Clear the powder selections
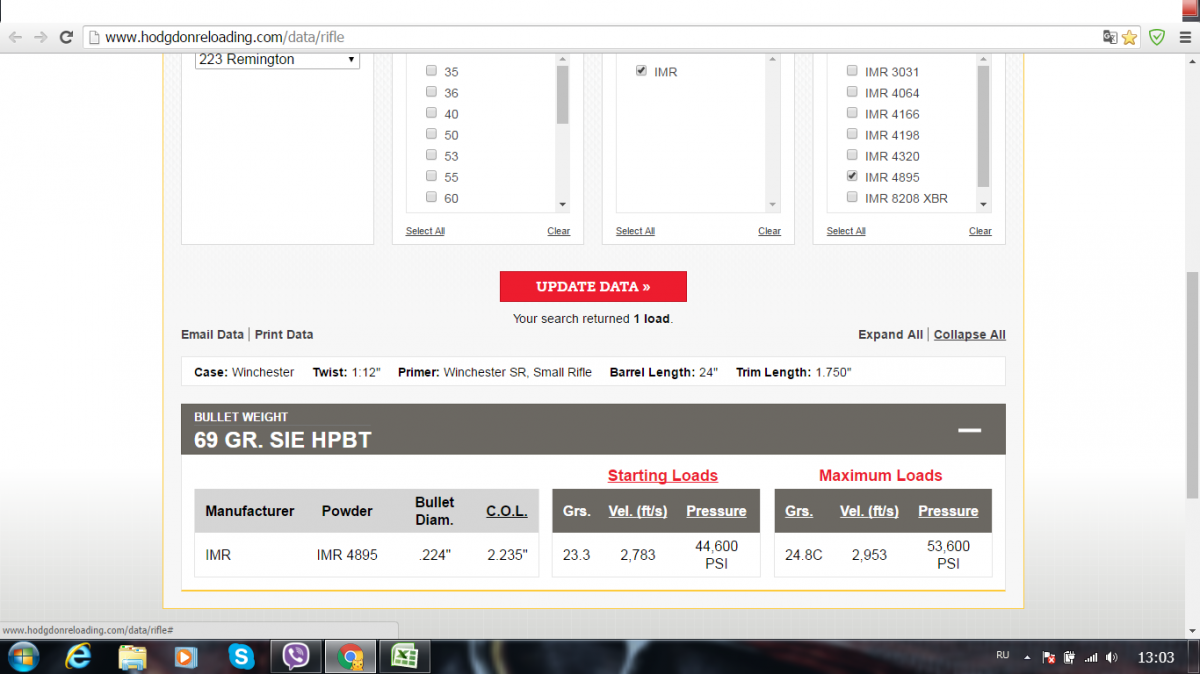Screen dimensions: 1200x674 [980, 231]
